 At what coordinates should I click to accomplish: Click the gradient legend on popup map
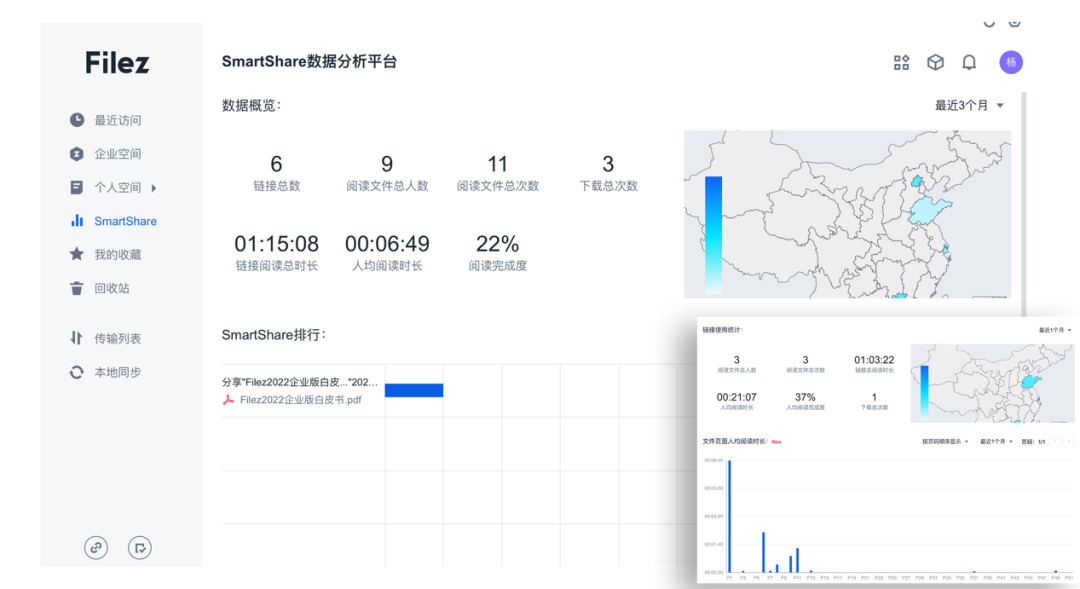click(924, 391)
